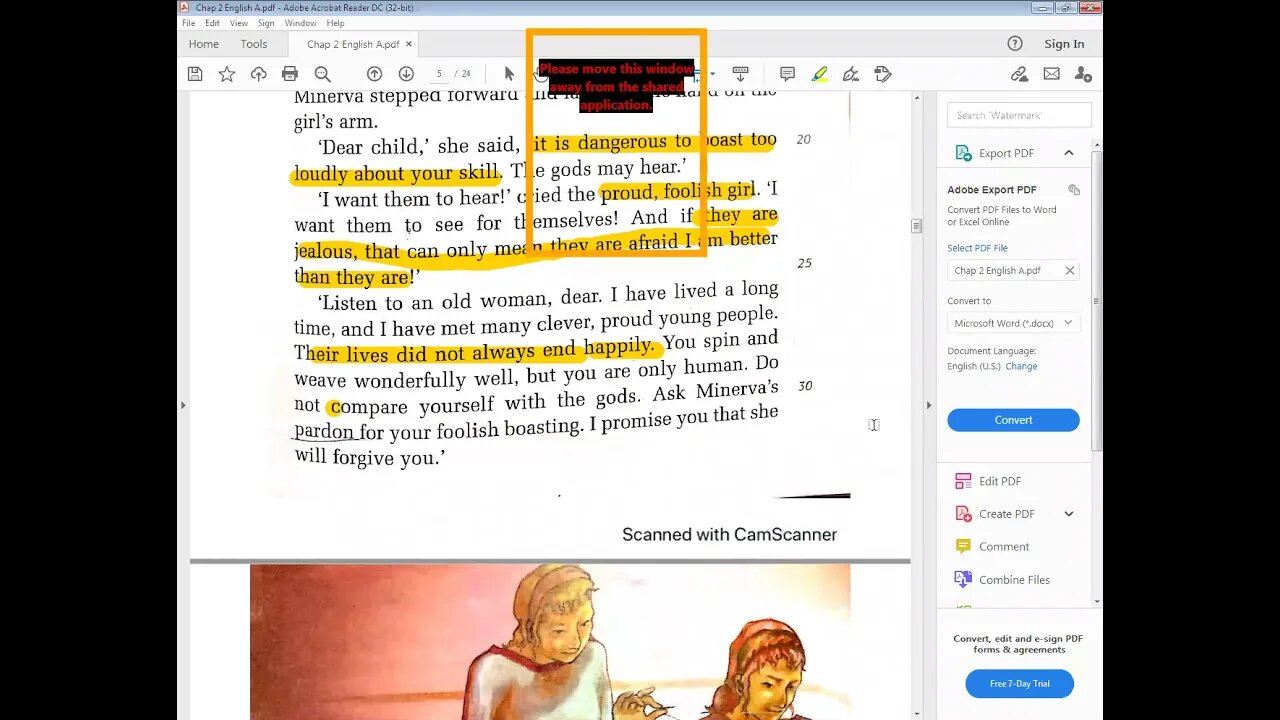This screenshot has width=1280, height=720.
Task: Switch to the Home tab
Action: (x=204, y=44)
